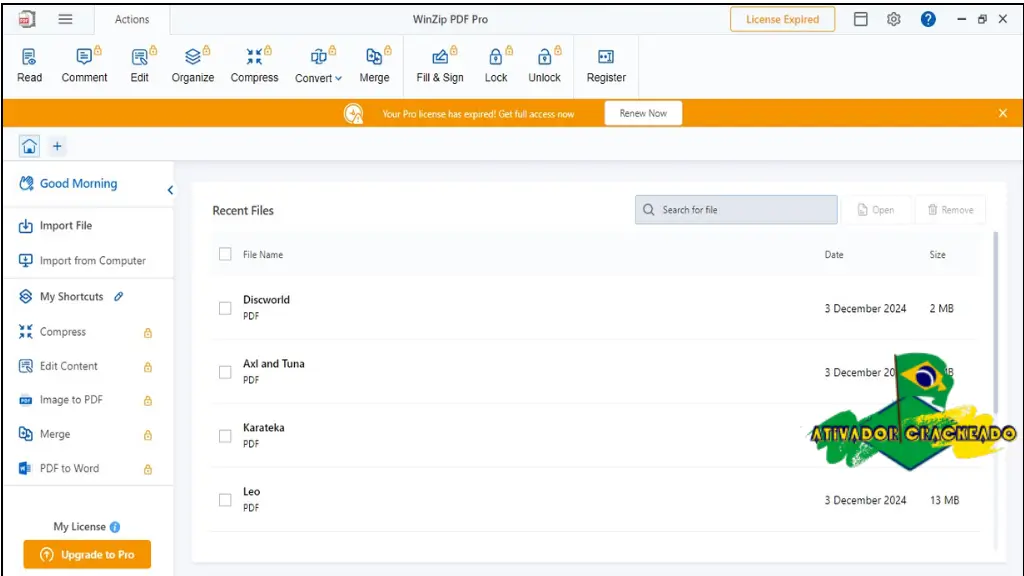Click Import from Computer

click(82, 261)
